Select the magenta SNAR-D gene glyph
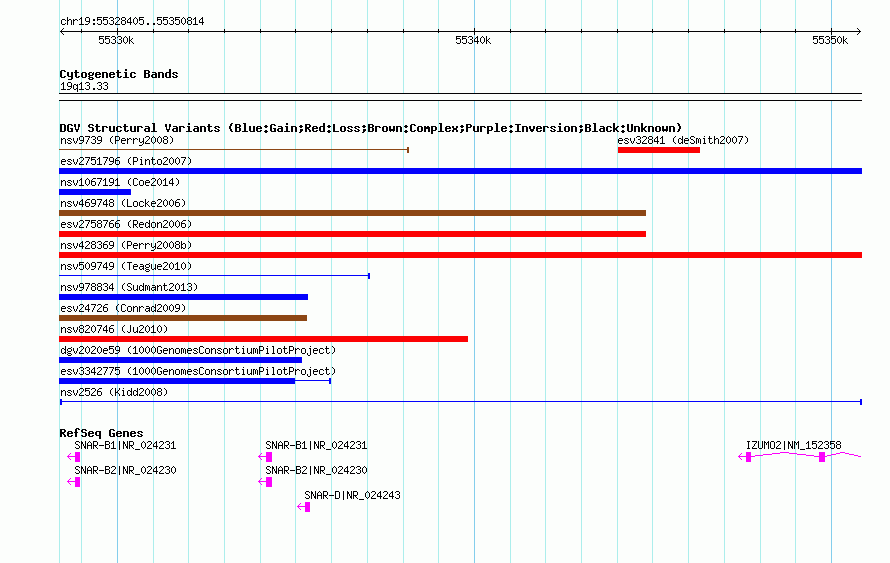This screenshot has width=890, height=563. click(304, 507)
